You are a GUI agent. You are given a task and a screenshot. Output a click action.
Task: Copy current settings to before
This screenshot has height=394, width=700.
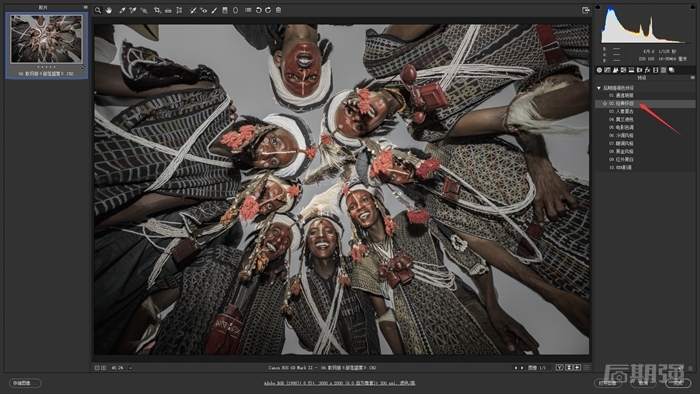coord(577,368)
